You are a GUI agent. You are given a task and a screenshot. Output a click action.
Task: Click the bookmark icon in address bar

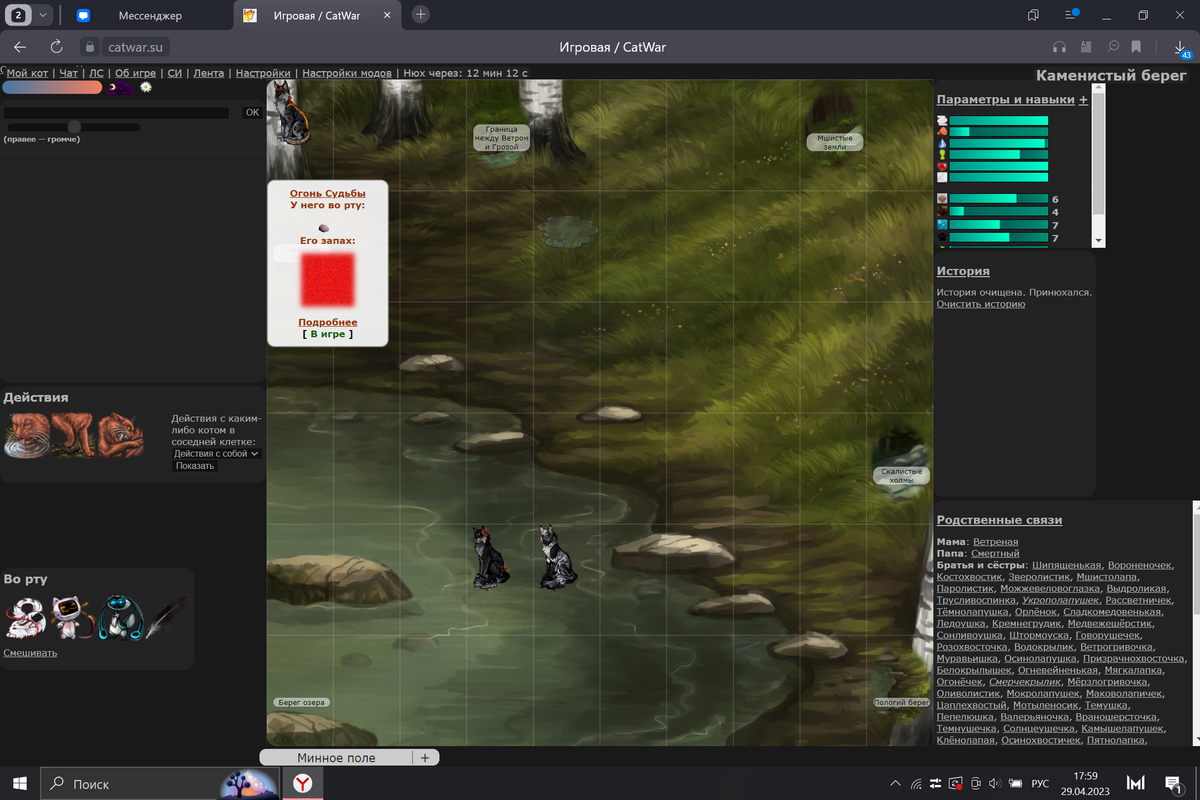click(x=1136, y=47)
